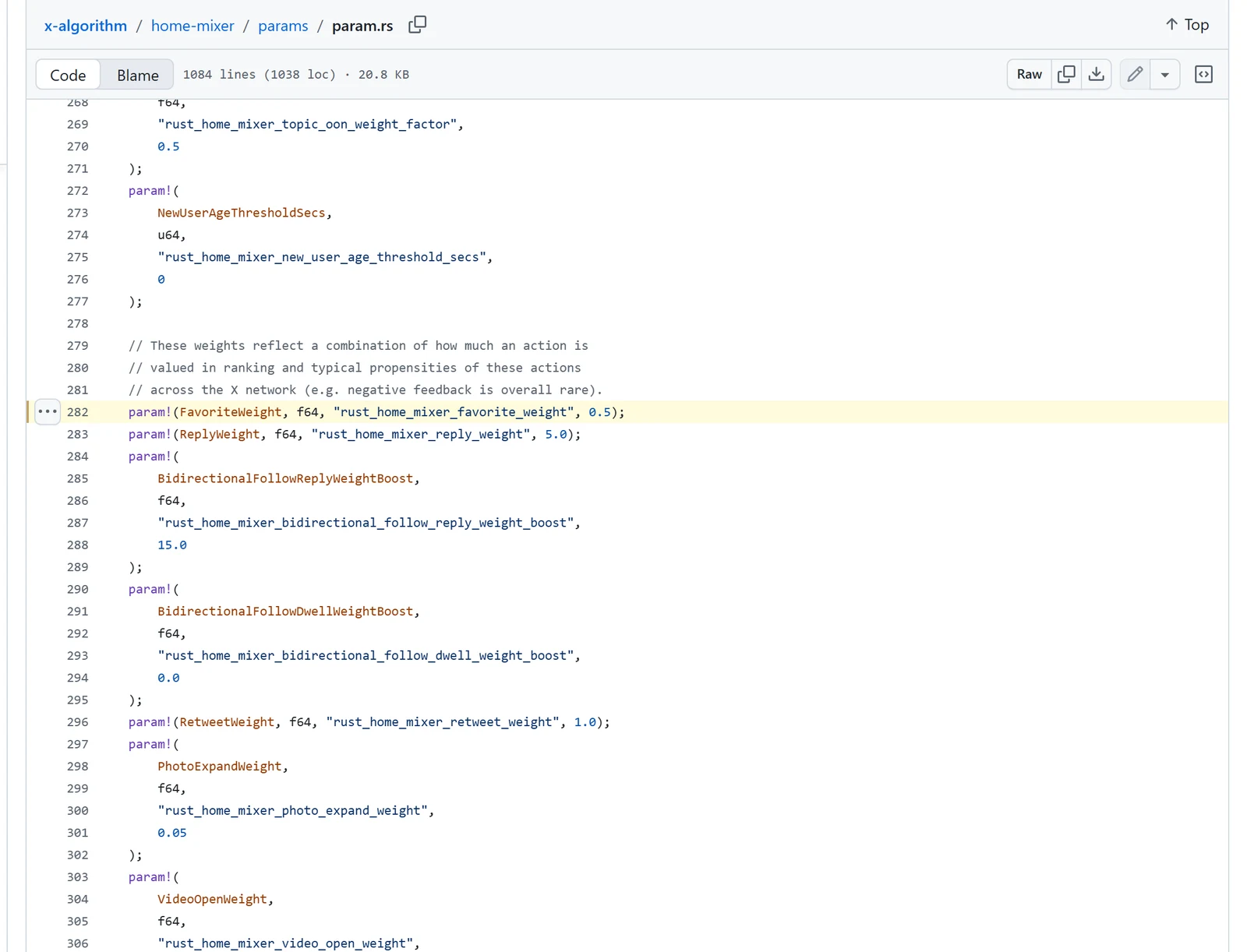
Task: Click "rust_home_mixer_topic_oon_weight_factor" string
Action: coord(307,124)
